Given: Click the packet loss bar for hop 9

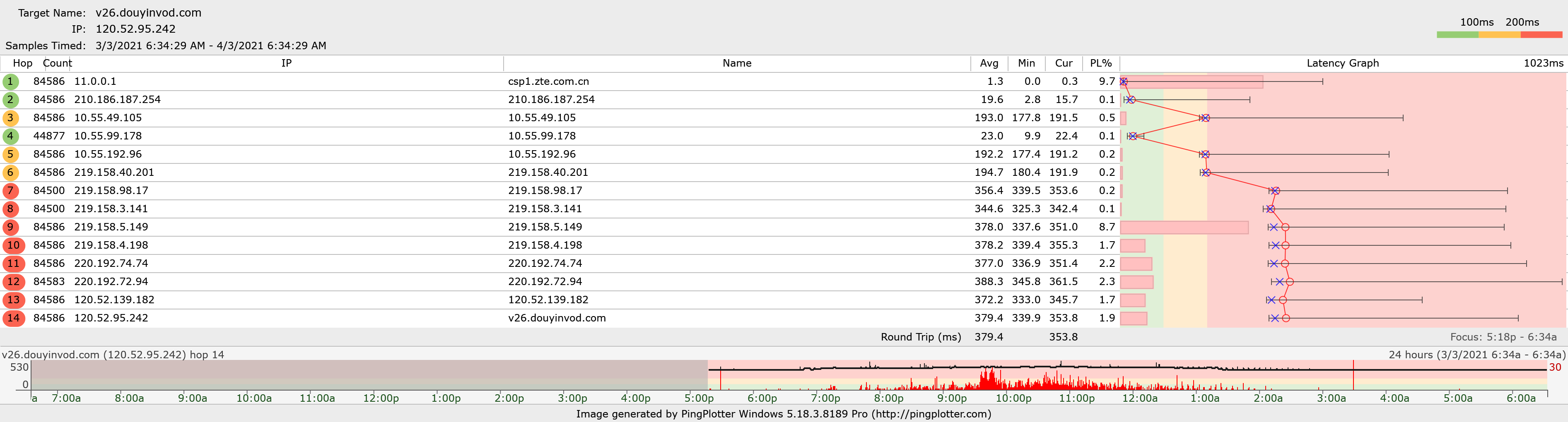Looking at the screenshot, I should point(1184,228).
